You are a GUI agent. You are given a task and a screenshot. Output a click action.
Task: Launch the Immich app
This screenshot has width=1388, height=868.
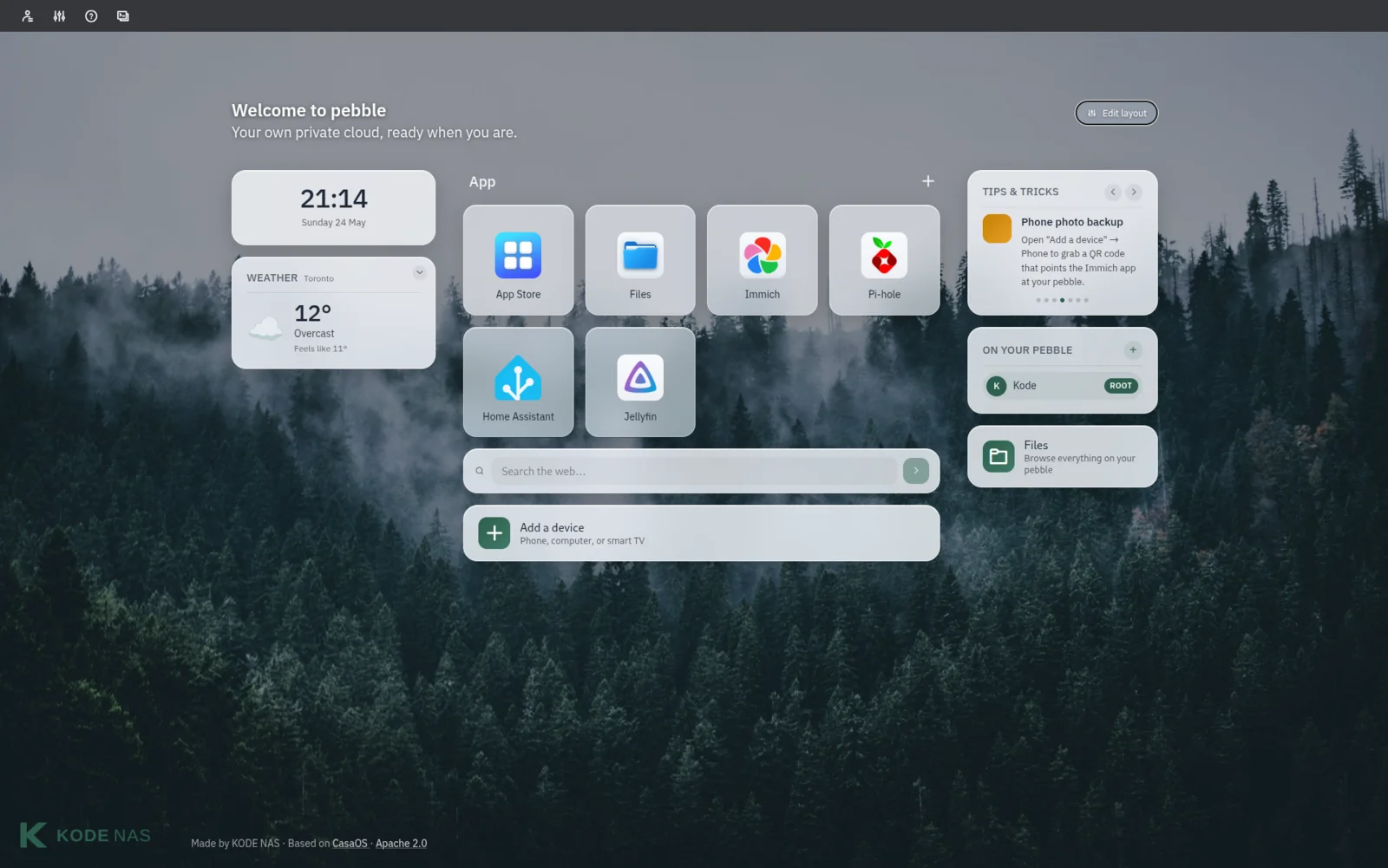[762, 260]
